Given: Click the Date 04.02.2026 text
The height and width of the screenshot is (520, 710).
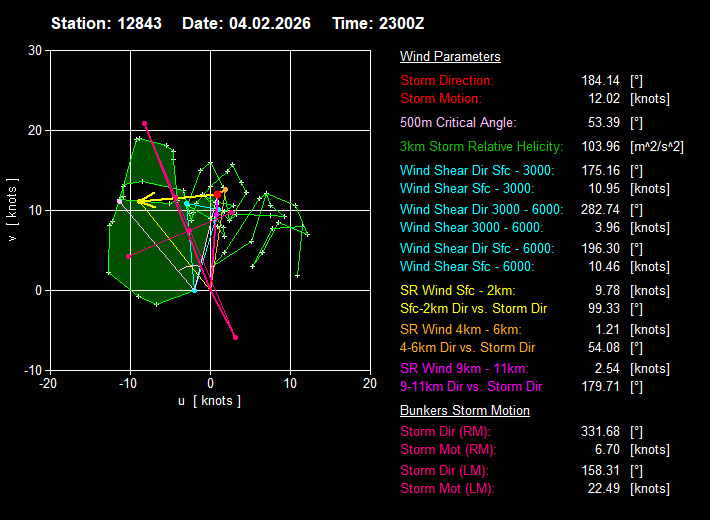Looking at the screenshot, I should 244,23.
